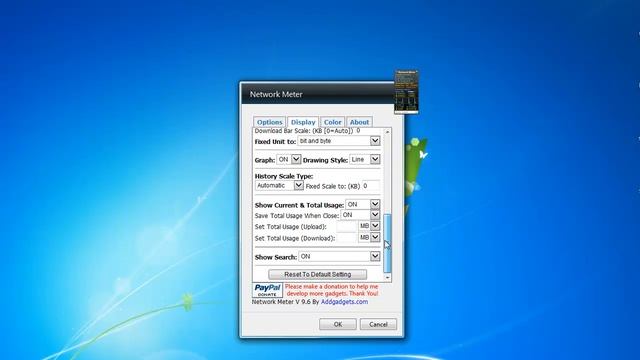Screen dimensions: 640x360
Task: Click the Network Meter gadget thumbnail
Action: click(406, 92)
